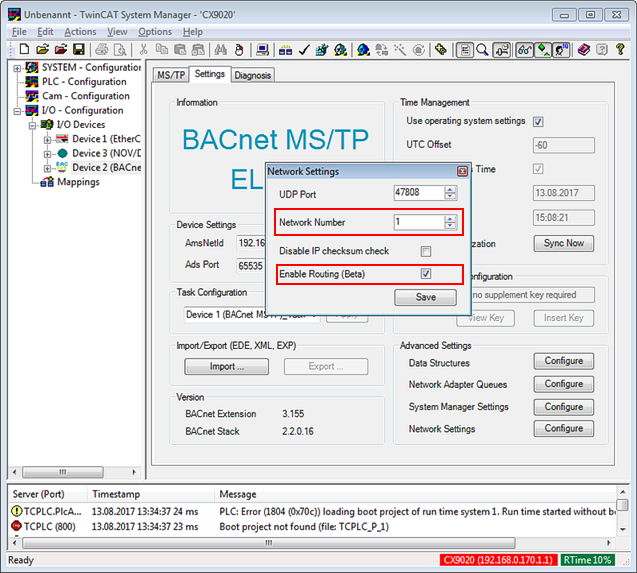Click the Sync Now button
The height and width of the screenshot is (573, 637).
[563, 243]
